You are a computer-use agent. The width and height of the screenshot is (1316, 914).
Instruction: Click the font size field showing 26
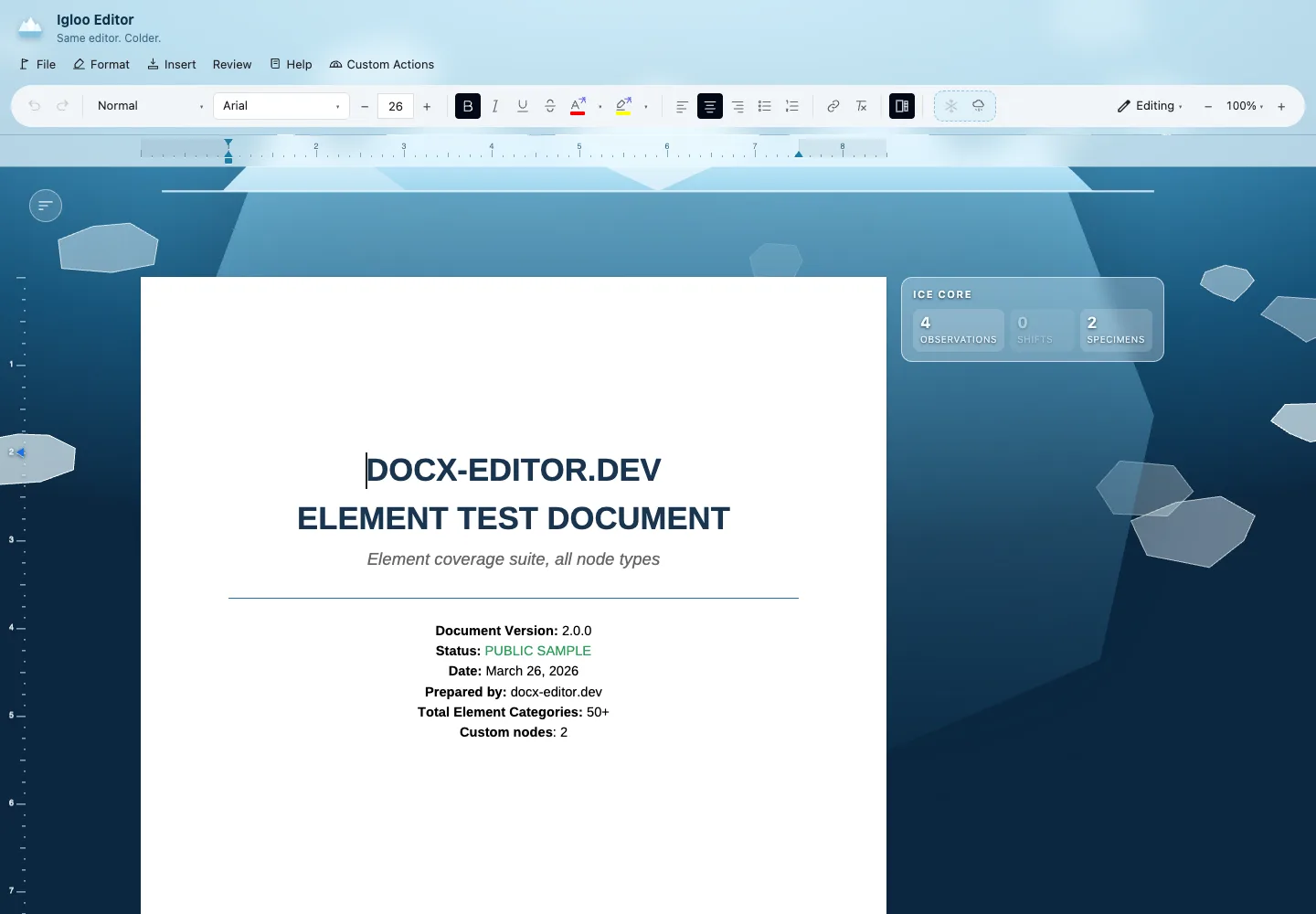(x=396, y=106)
